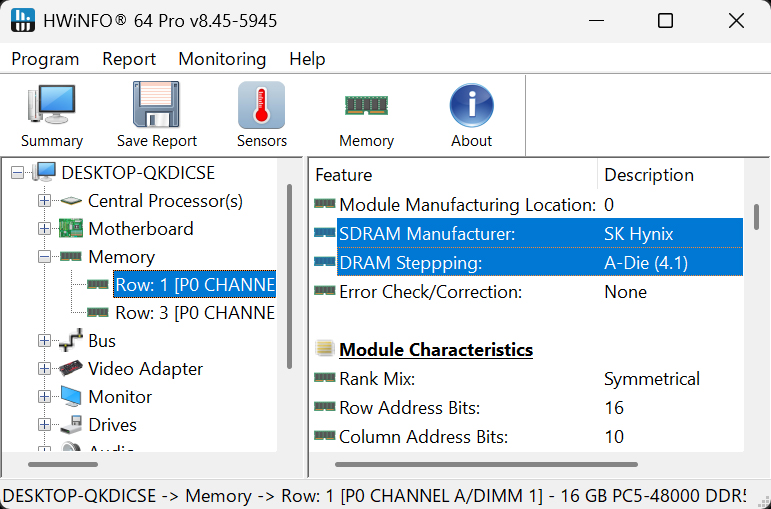
Task: Click the Video Adapter card icon
Action: pyautogui.click(x=71, y=368)
